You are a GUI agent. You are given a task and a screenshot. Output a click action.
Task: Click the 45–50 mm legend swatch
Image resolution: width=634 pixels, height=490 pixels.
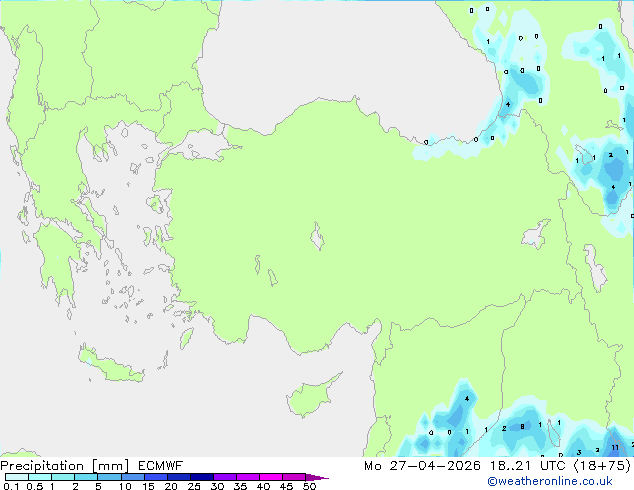(294, 477)
